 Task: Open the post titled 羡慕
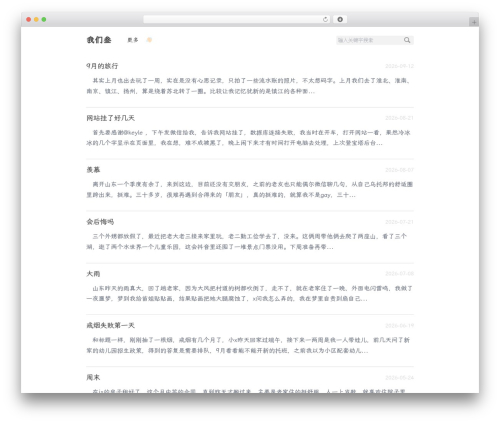pos(93,170)
